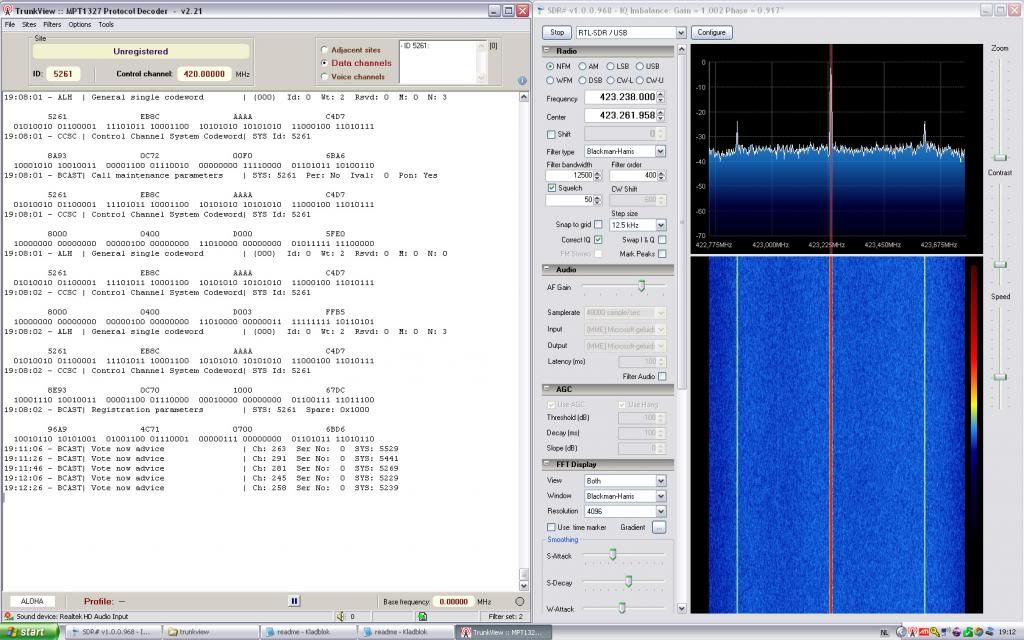The image size is (1024, 640).
Task: Click the Control channel 420.00000 field
Action: pos(204,74)
